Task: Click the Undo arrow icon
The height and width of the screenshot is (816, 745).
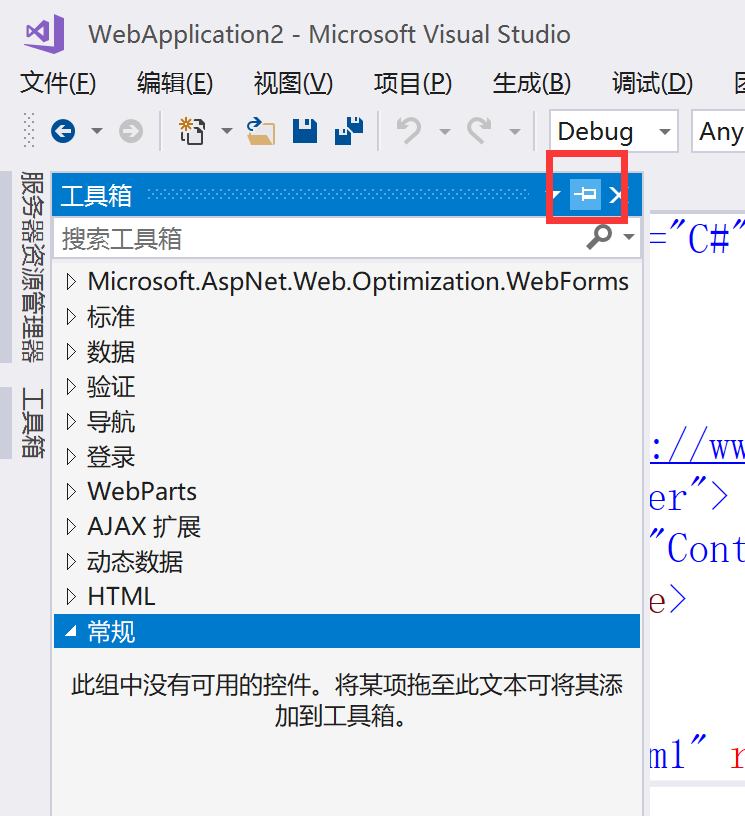Action: pyautogui.click(x=409, y=130)
